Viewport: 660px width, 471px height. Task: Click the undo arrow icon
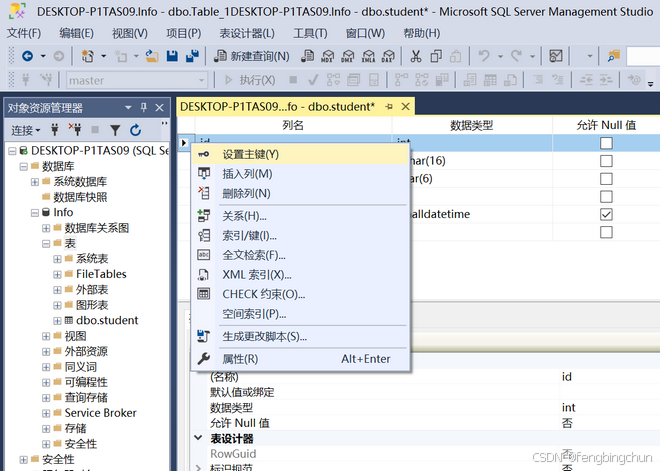coord(484,56)
